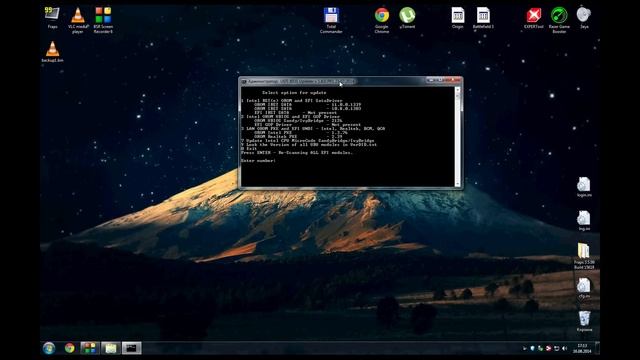Close the console window
The height and width of the screenshot is (360, 640).
pyautogui.click(x=453, y=80)
